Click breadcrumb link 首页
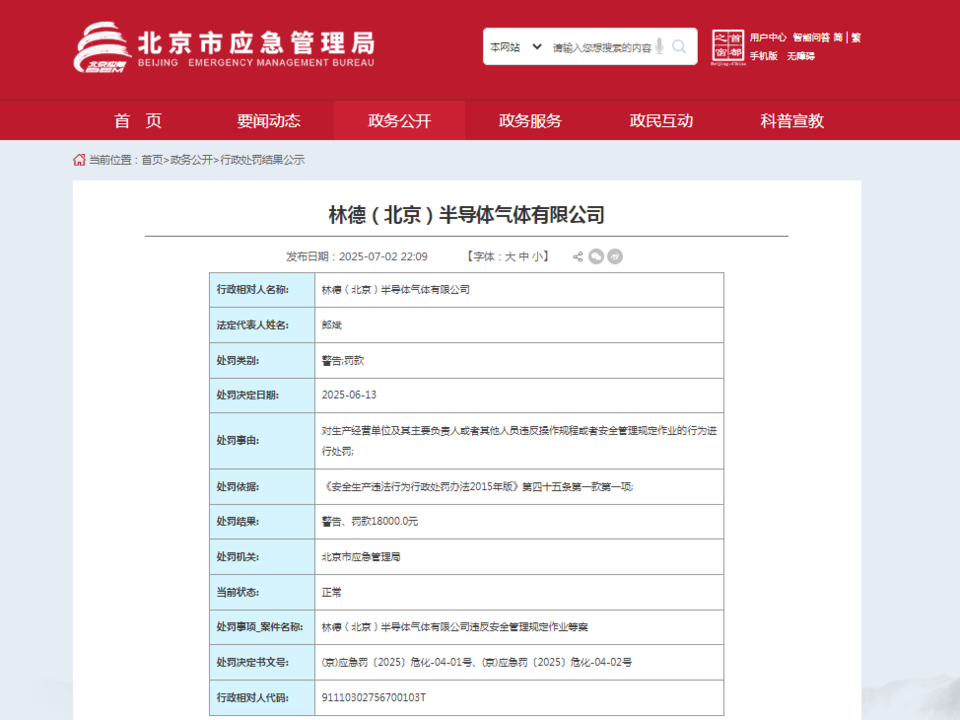The image size is (960, 720). click(152, 160)
